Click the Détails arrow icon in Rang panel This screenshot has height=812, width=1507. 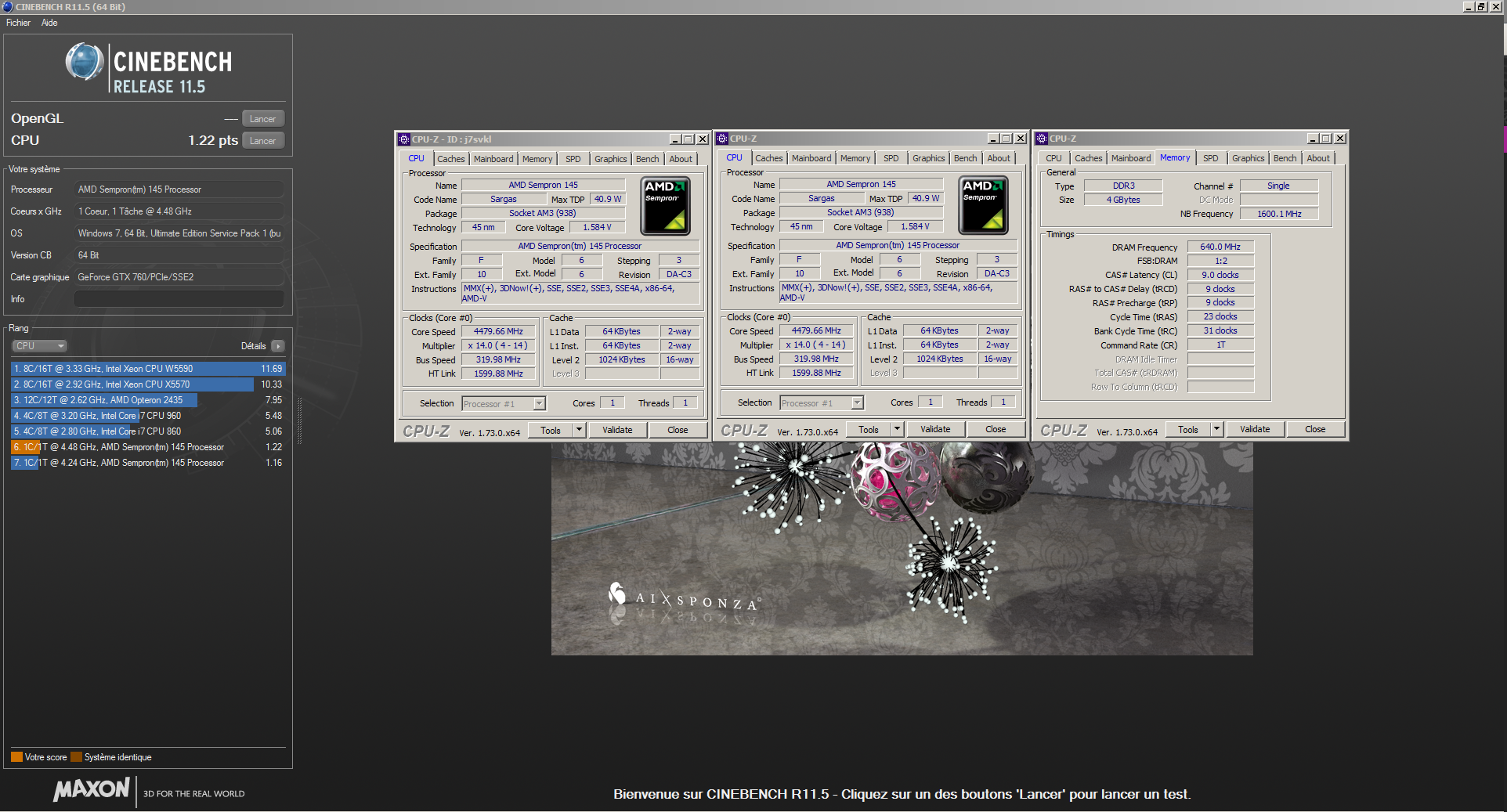278,346
